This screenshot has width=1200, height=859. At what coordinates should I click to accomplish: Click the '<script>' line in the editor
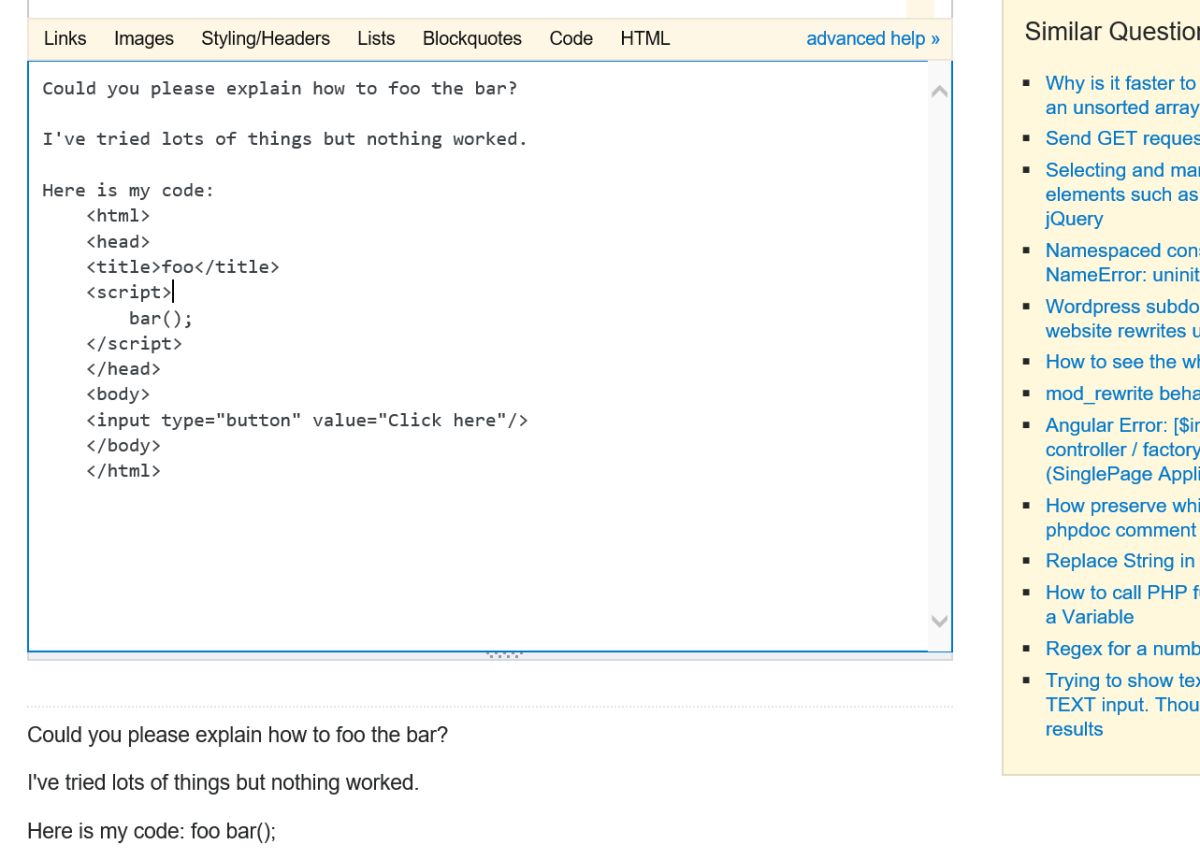(129, 292)
